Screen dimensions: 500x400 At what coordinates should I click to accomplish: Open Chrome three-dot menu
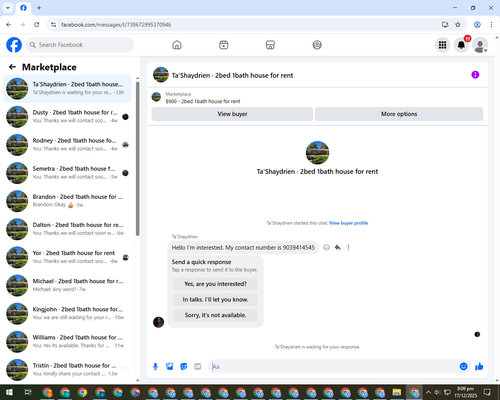click(x=491, y=25)
